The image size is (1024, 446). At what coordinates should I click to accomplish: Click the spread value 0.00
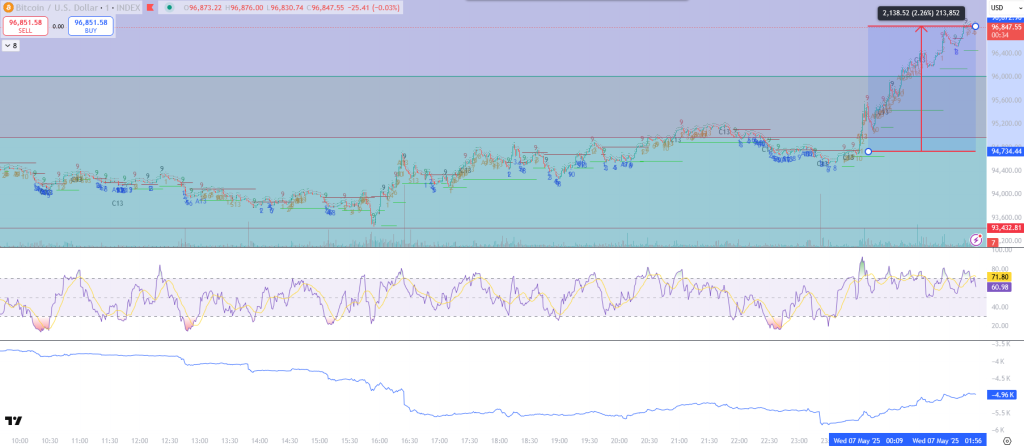(58, 26)
